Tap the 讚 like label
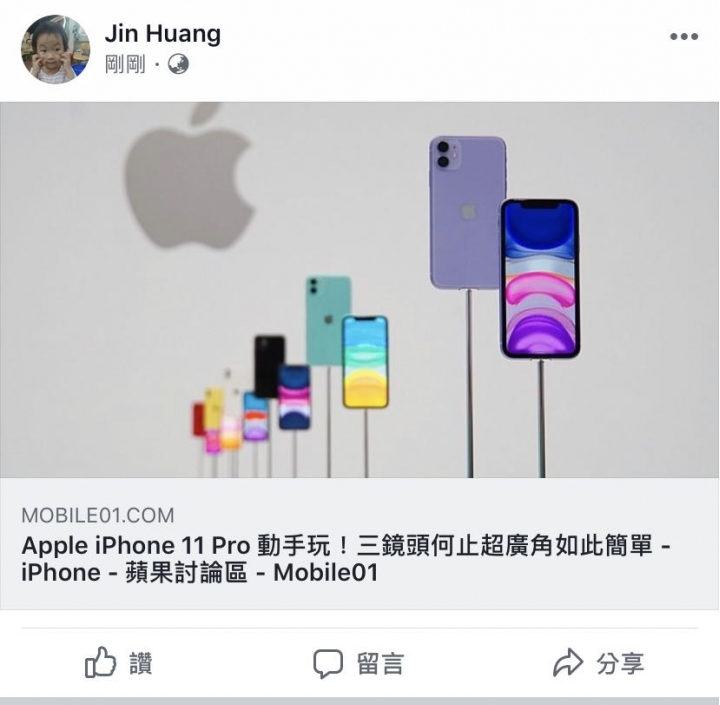This screenshot has width=720, height=705. (x=141, y=664)
